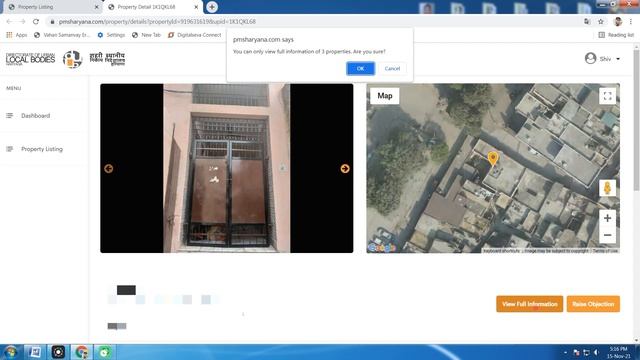Viewport: 640px width, 360px height.
Task: Open the Word icon in the taskbar
Action: 35,352
